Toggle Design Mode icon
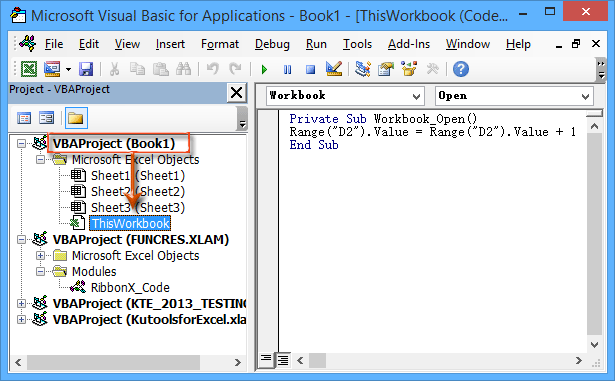 334,69
